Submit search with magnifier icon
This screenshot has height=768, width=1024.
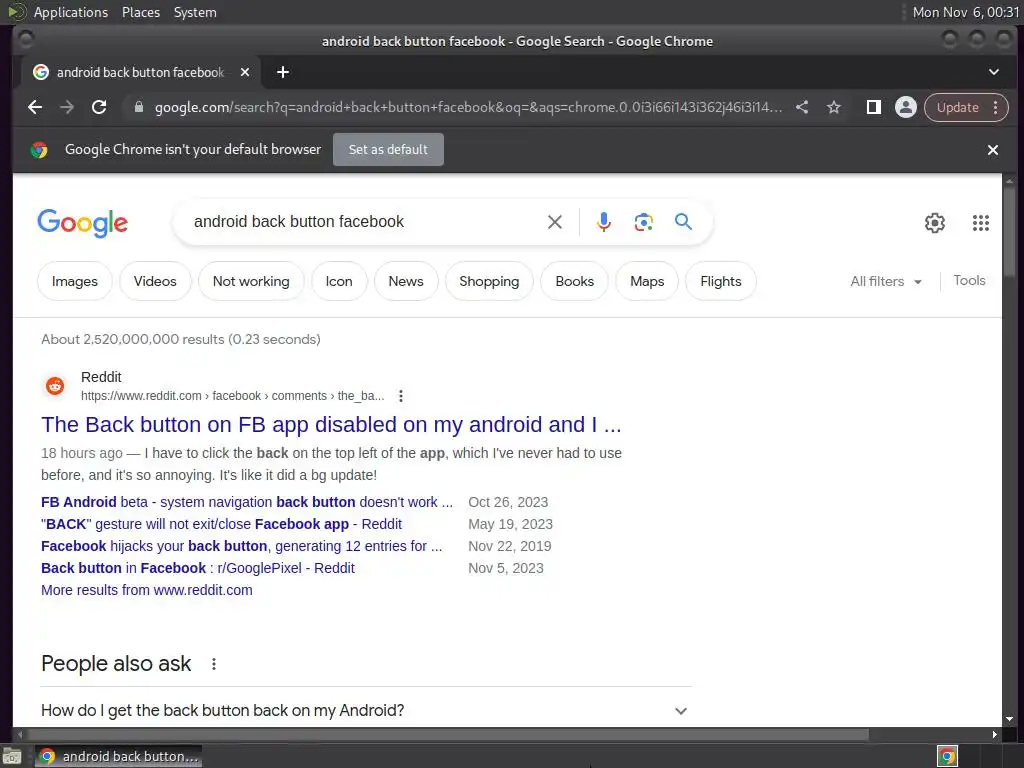coord(683,221)
